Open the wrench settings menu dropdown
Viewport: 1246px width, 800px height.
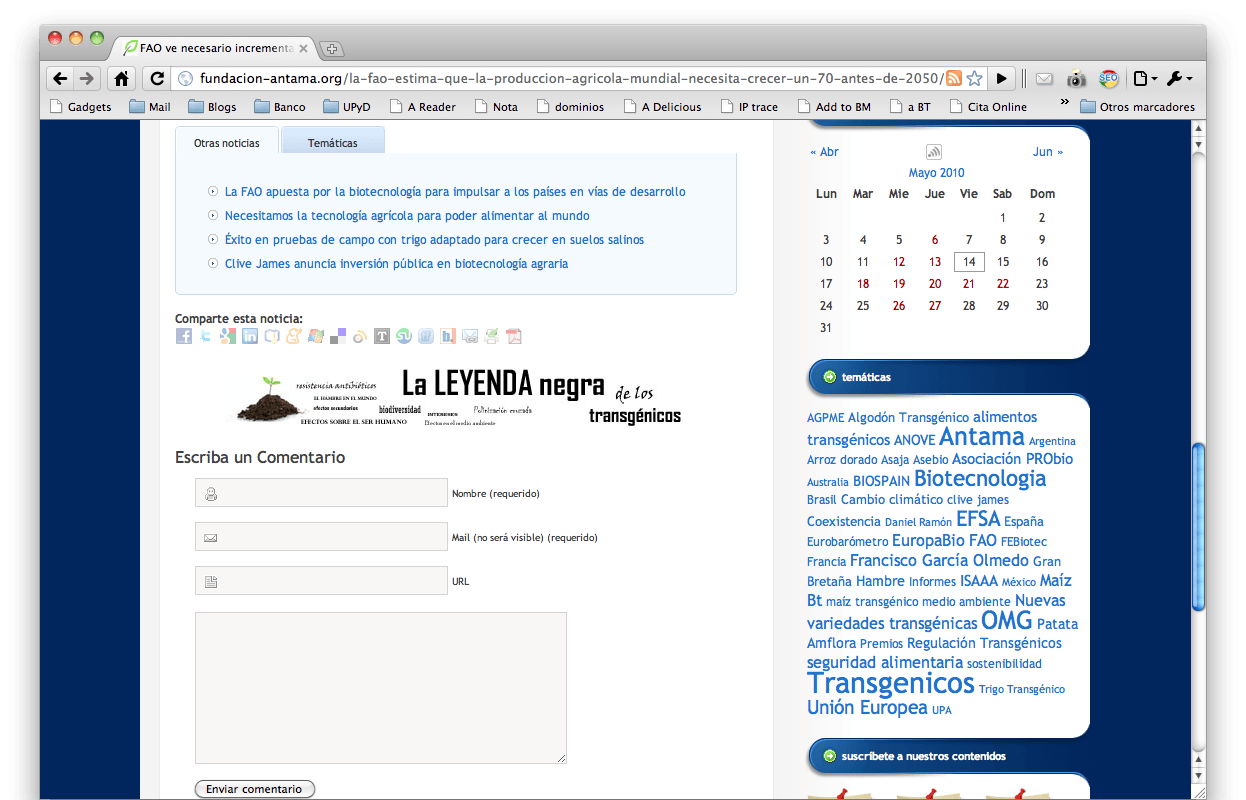[x=1180, y=78]
